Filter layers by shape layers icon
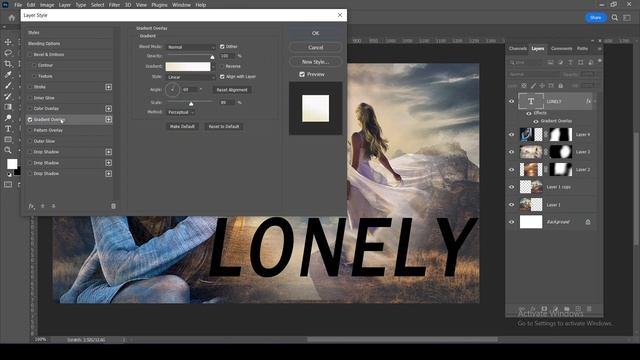 (x=580, y=62)
